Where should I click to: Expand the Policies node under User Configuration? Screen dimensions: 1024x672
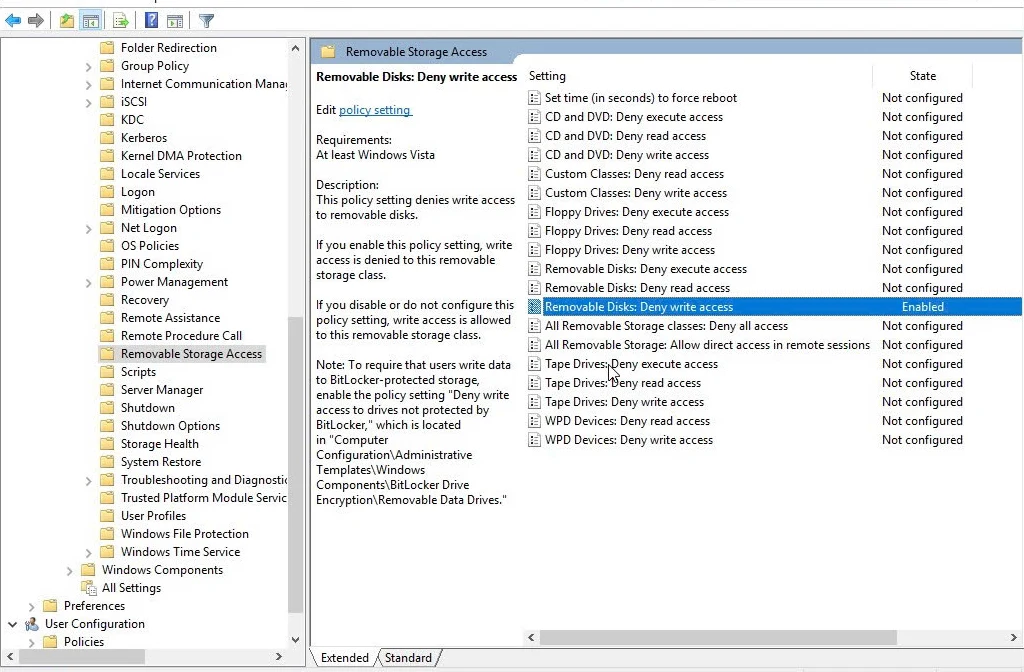click(x=31, y=643)
